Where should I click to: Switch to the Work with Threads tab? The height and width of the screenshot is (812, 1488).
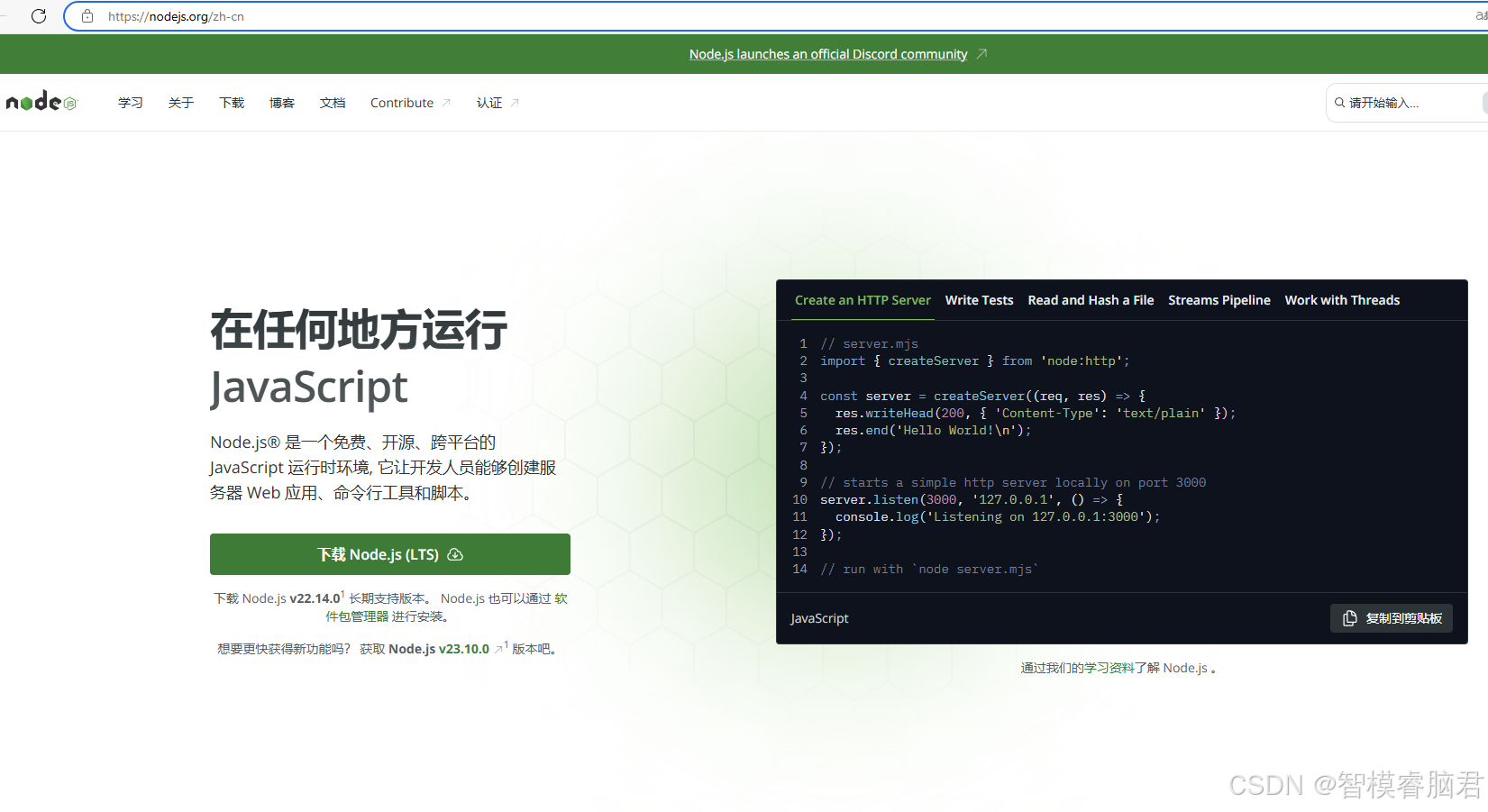tap(1342, 300)
